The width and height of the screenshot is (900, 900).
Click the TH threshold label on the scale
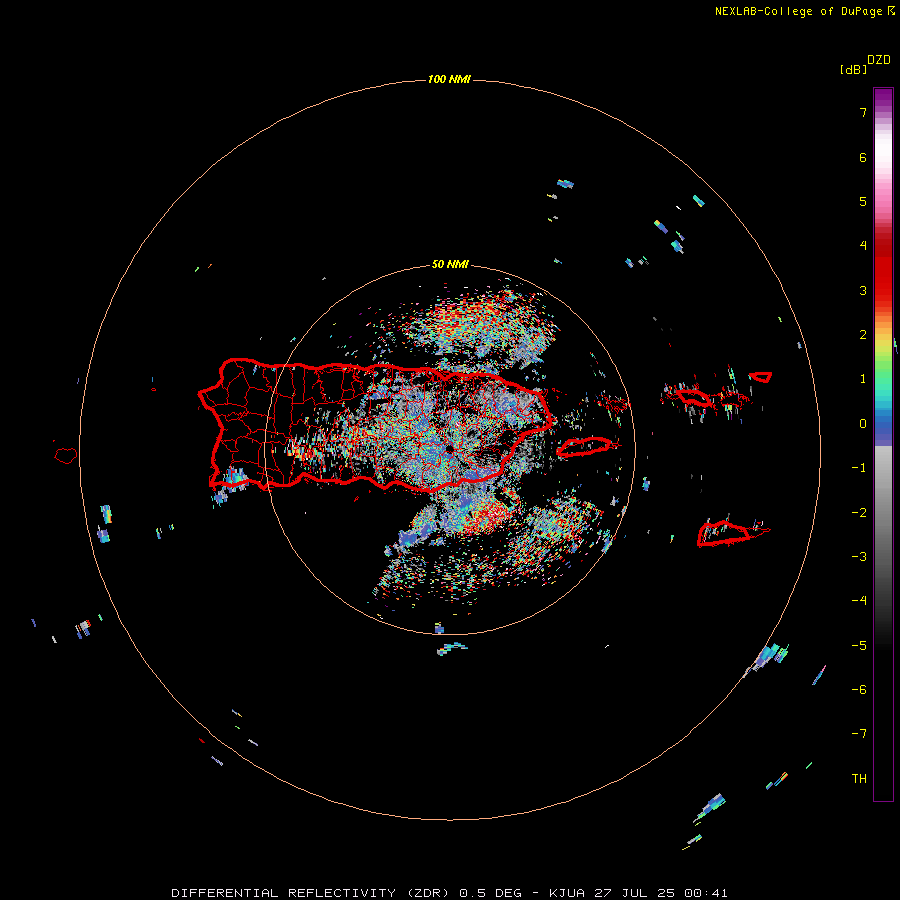(859, 779)
